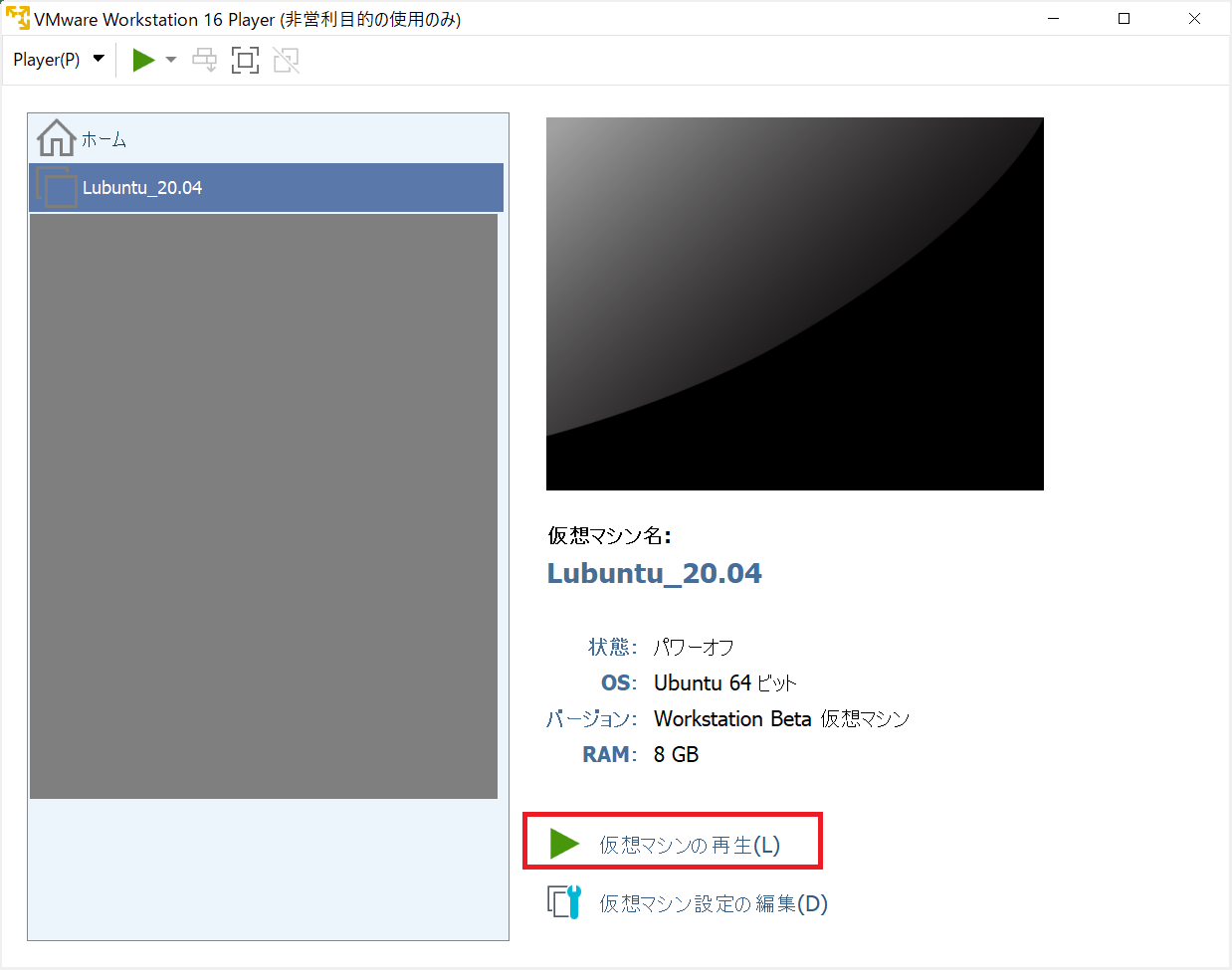Viewport: 1232px width, 970px height.
Task: Click the Workstation Beta version text
Action: [x=781, y=719]
